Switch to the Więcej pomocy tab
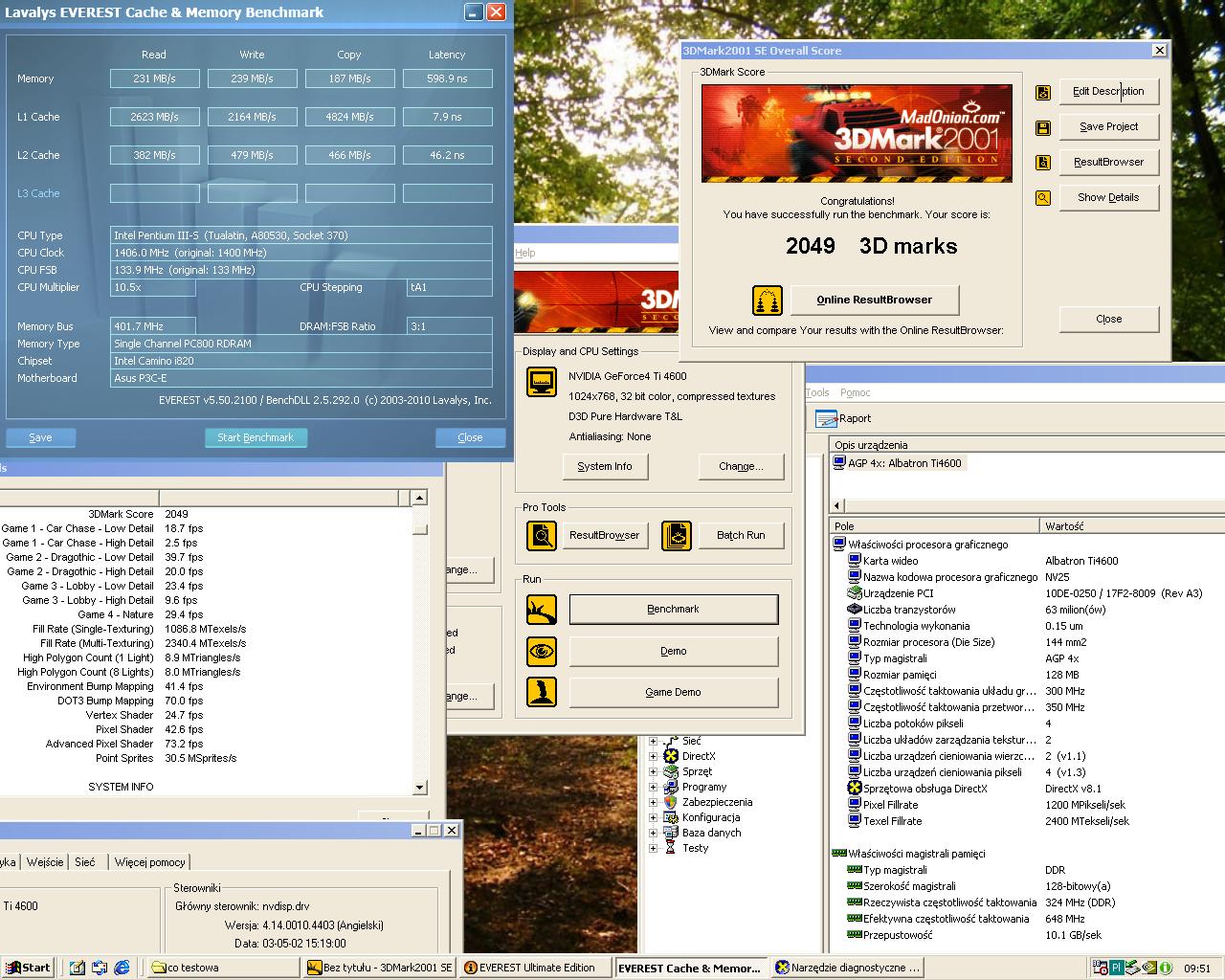Viewport: 1225px width, 980px height. pos(149,862)
